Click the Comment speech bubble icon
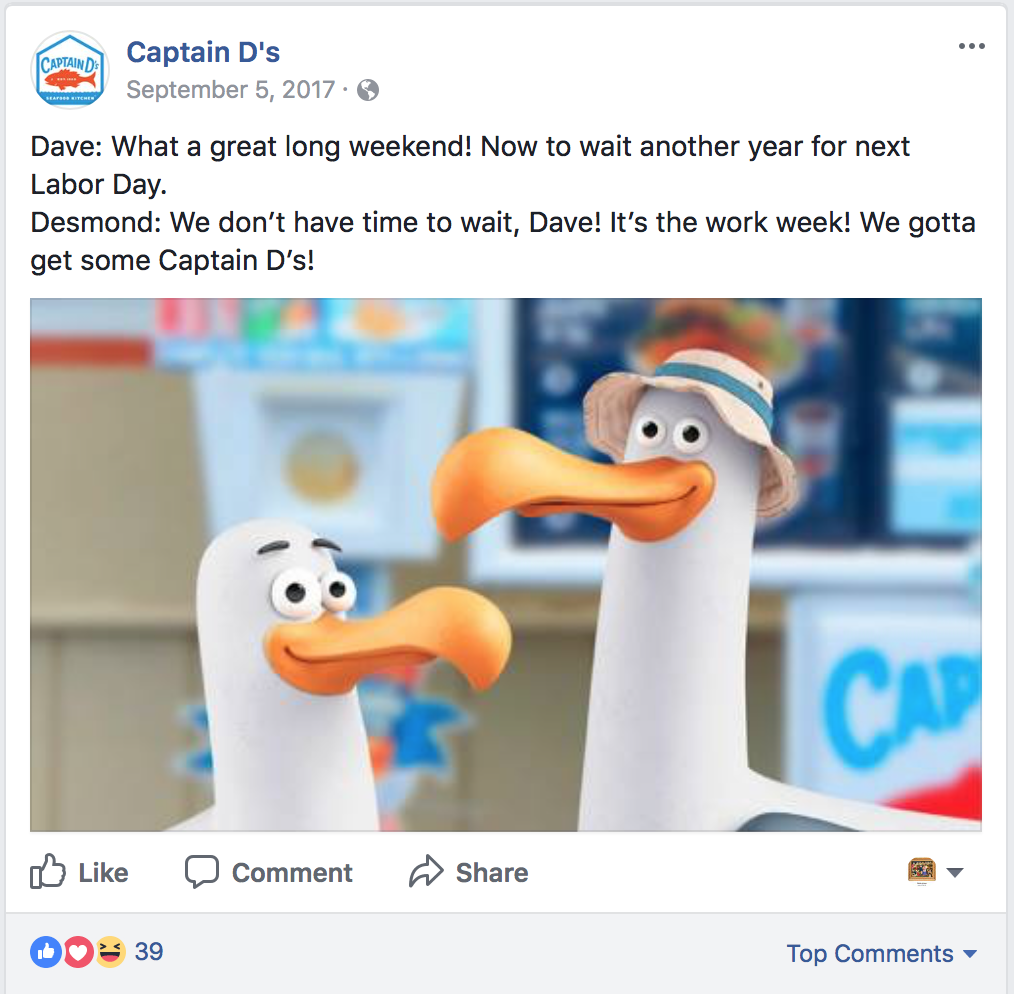This screenshot has height=994, width=1014. (x=202, y=872)
